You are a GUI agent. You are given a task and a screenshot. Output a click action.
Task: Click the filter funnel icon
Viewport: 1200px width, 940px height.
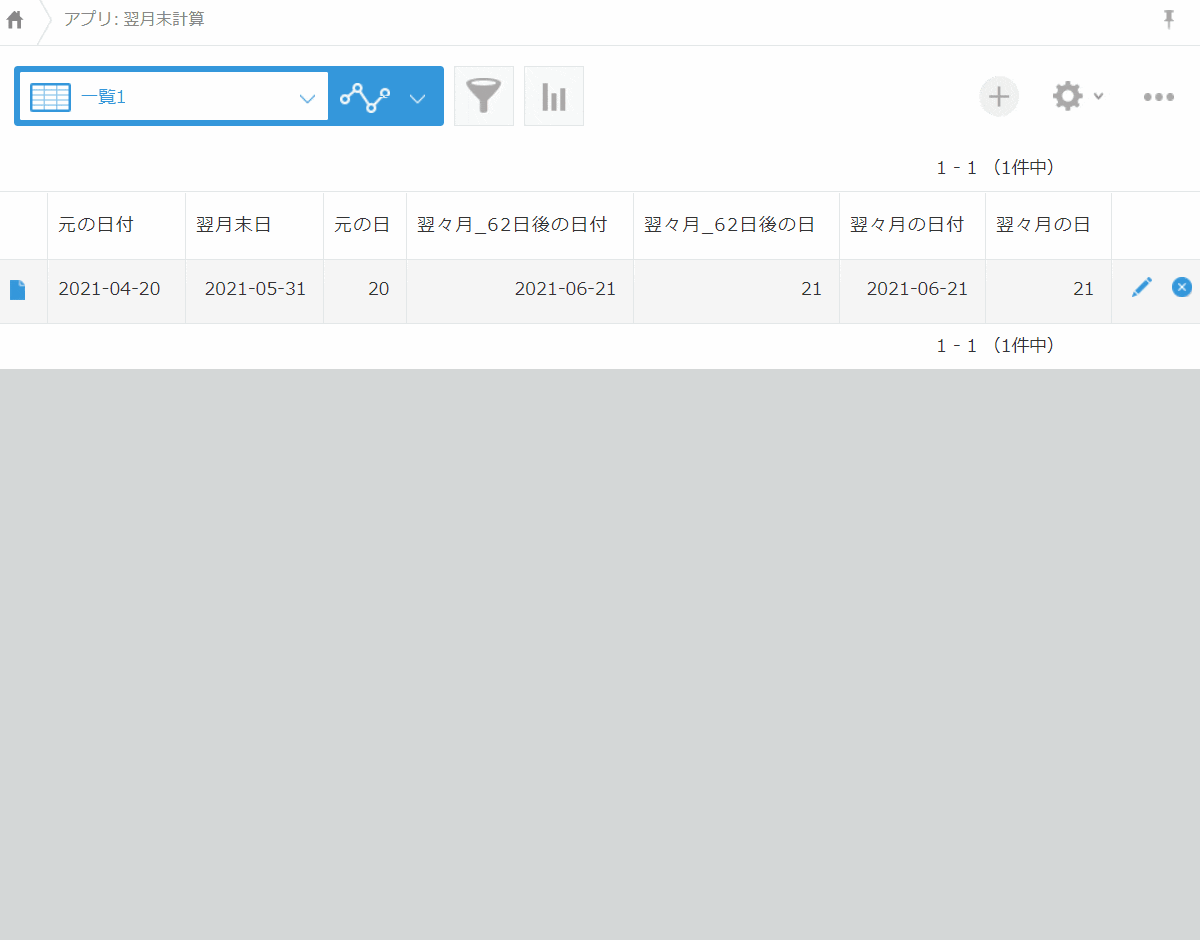coord(484,96)
